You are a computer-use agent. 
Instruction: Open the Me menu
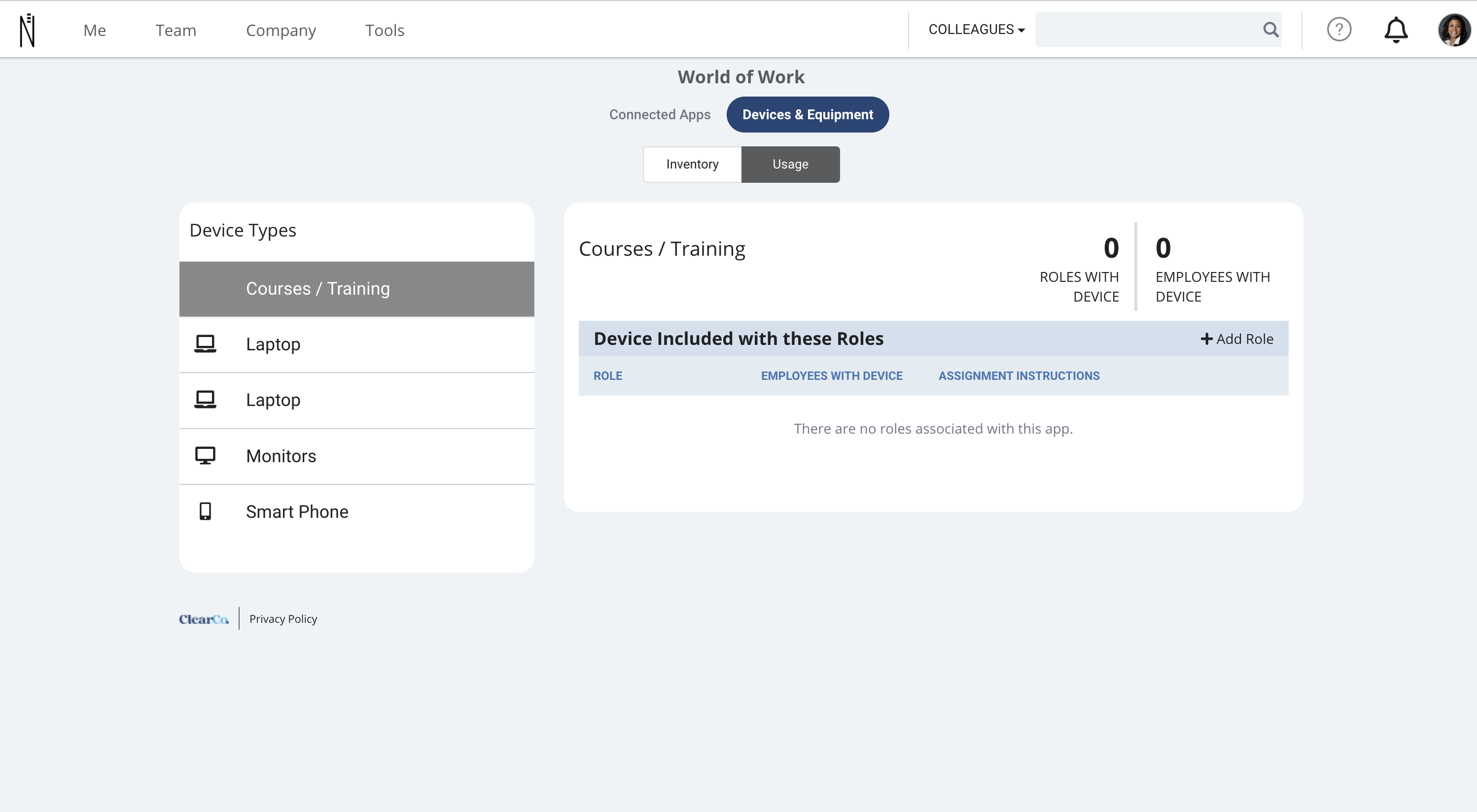[x=95, y=31]
